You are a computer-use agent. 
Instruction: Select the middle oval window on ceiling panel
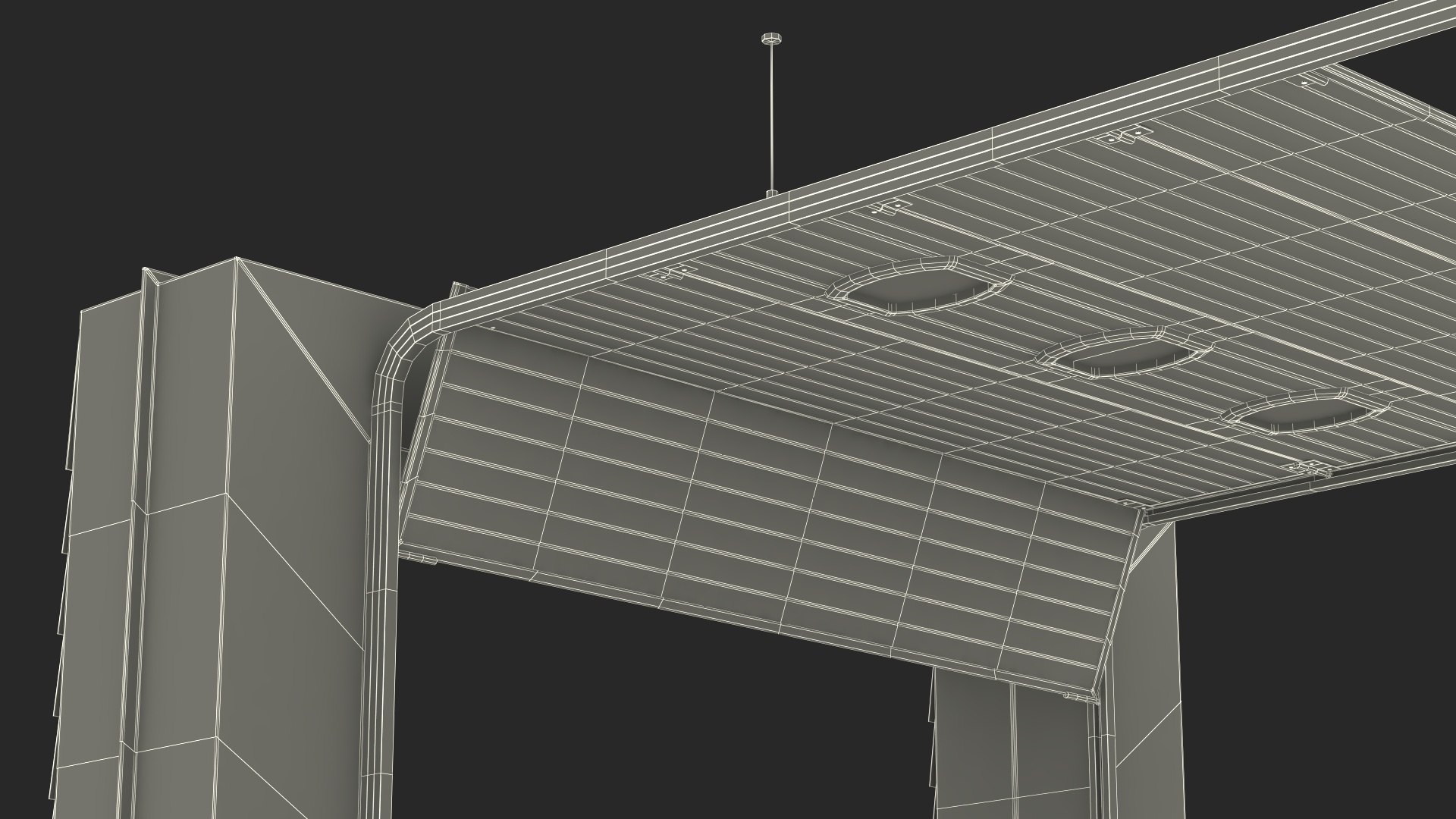coord(1126,354)
